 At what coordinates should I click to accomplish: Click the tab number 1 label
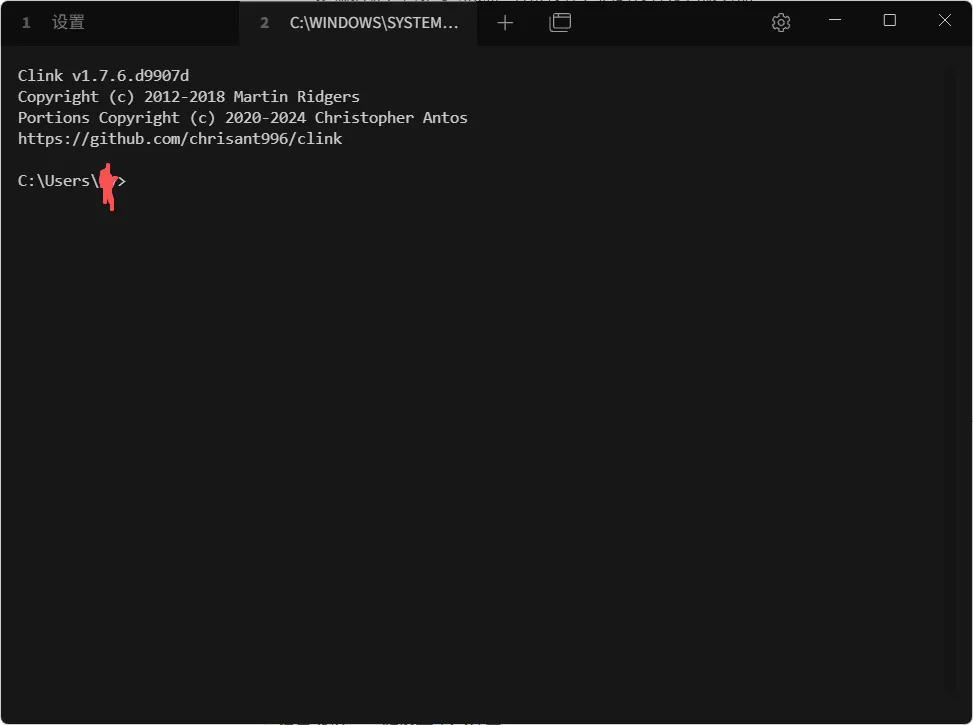coord(27,22)
